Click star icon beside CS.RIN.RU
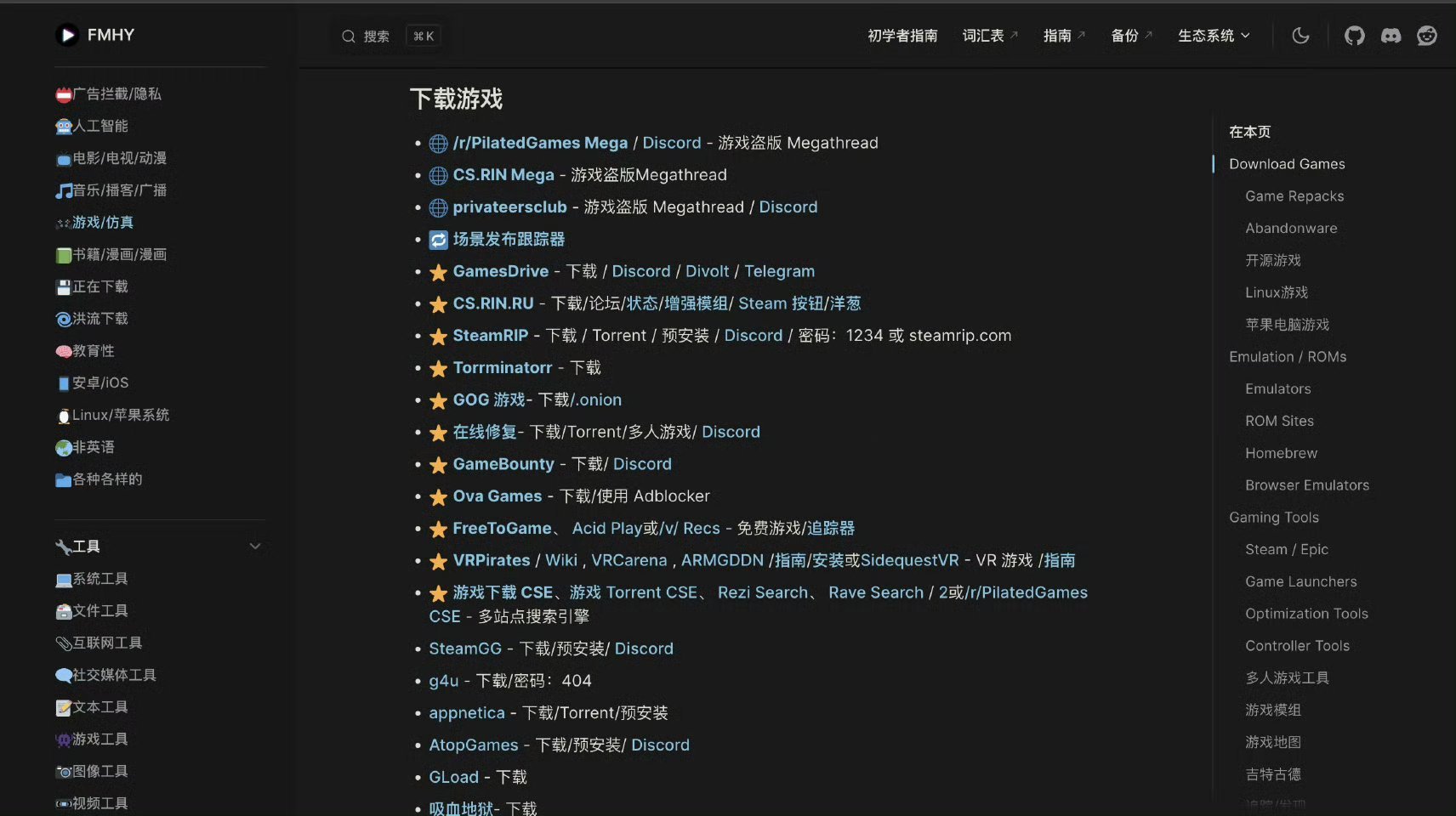This screenshot has height=816, width=1456. click(x=438, y=304)
